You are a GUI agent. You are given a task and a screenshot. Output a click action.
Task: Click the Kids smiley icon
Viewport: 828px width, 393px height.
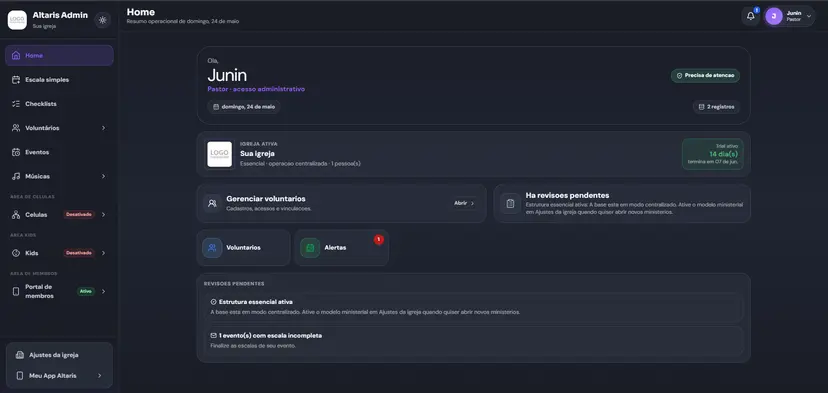pyautogui.click(x=16, y=253)
